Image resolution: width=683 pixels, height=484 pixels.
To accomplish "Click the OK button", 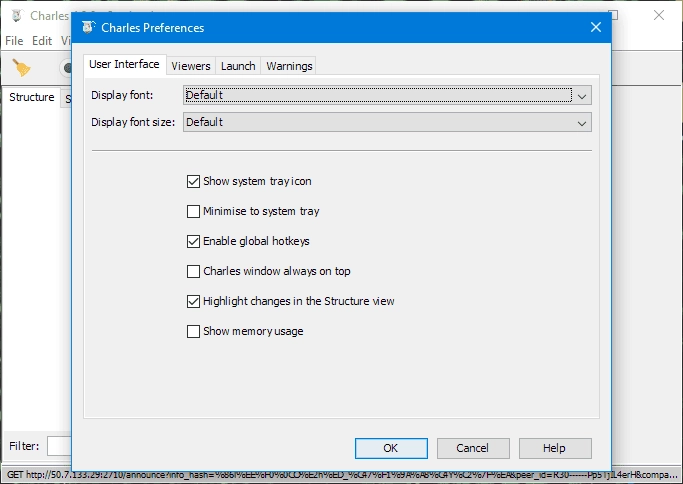I will [x=391, y=448].
